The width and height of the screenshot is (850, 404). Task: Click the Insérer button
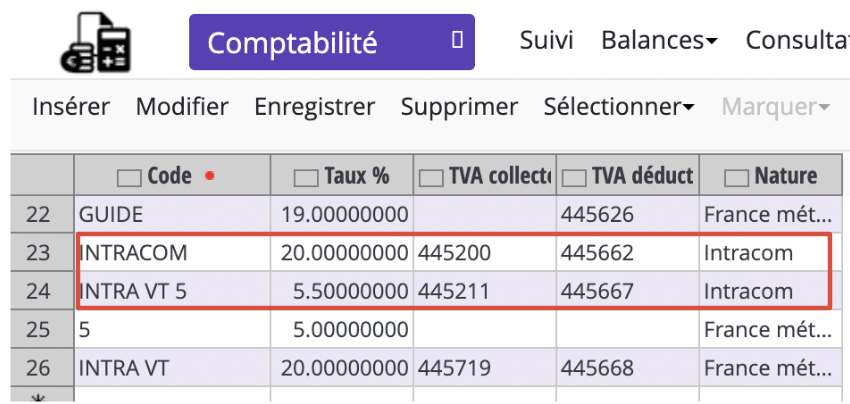tap(71, 107)
